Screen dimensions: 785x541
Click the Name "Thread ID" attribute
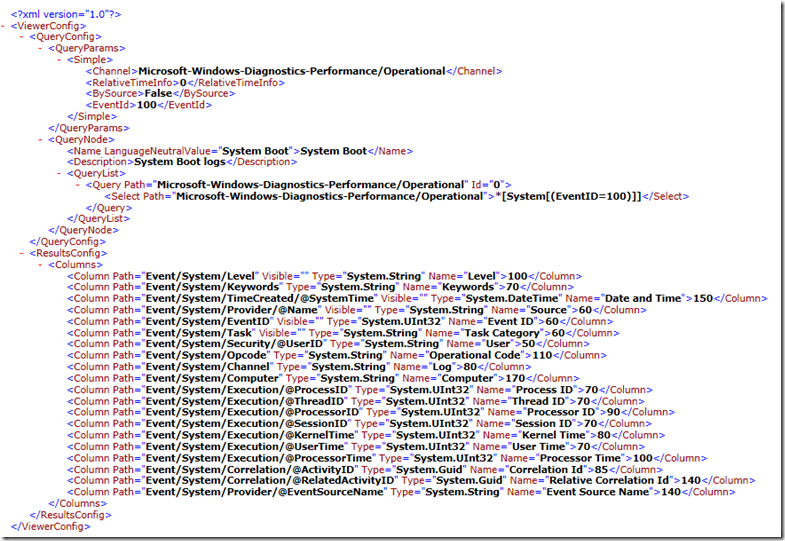tap(521, 401)
